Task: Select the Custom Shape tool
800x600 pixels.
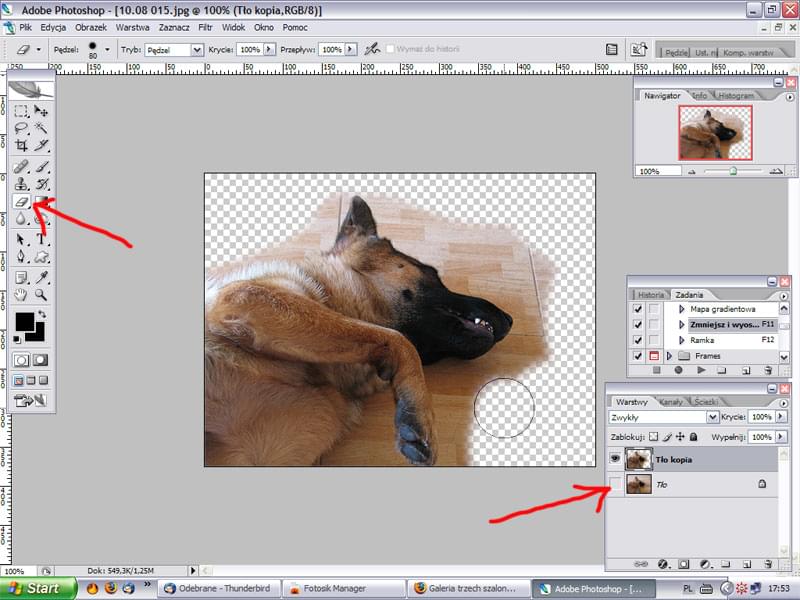Action: point(41,256)
